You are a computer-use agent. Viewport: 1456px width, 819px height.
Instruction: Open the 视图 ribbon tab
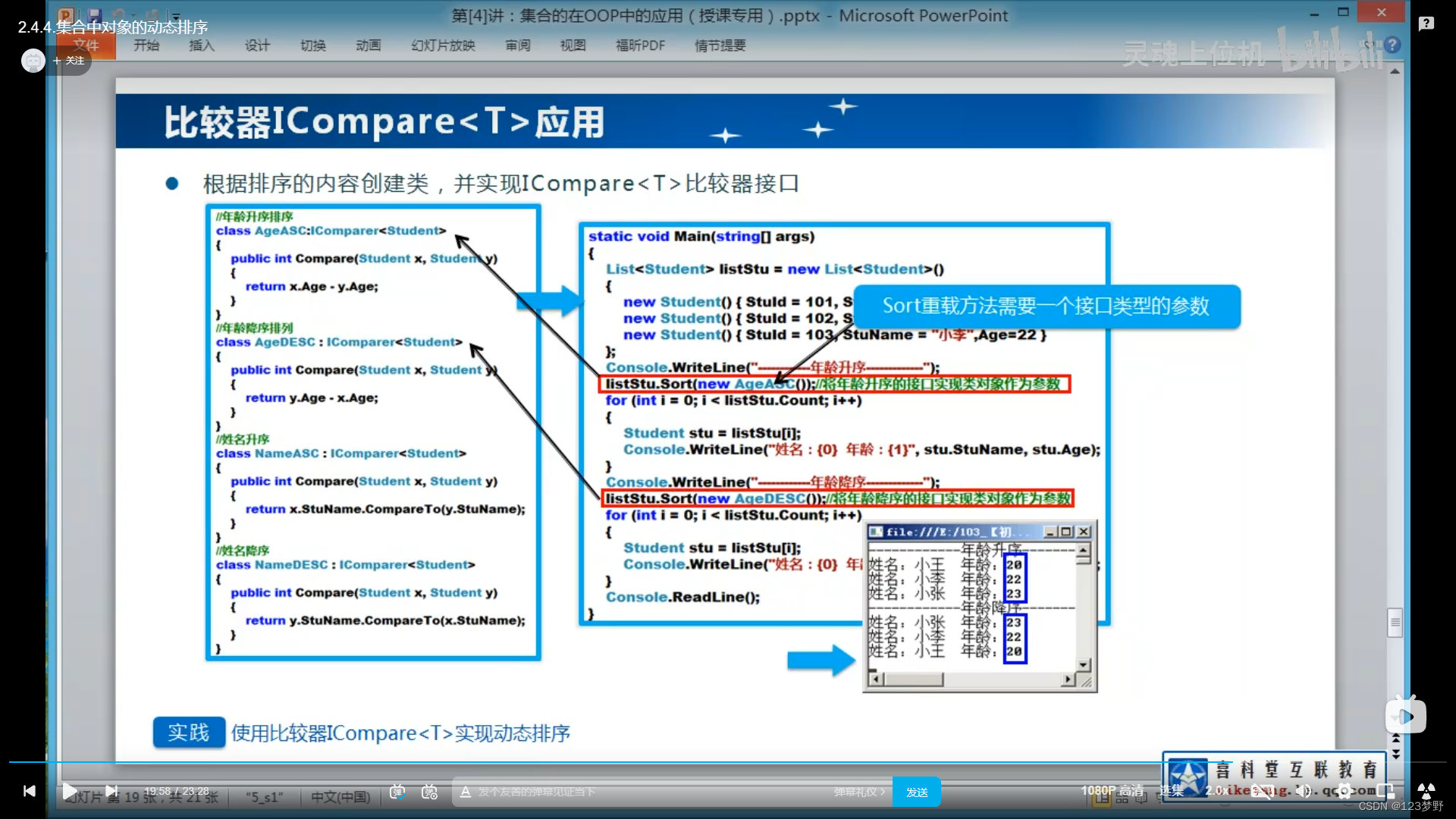tap(573, 45)
